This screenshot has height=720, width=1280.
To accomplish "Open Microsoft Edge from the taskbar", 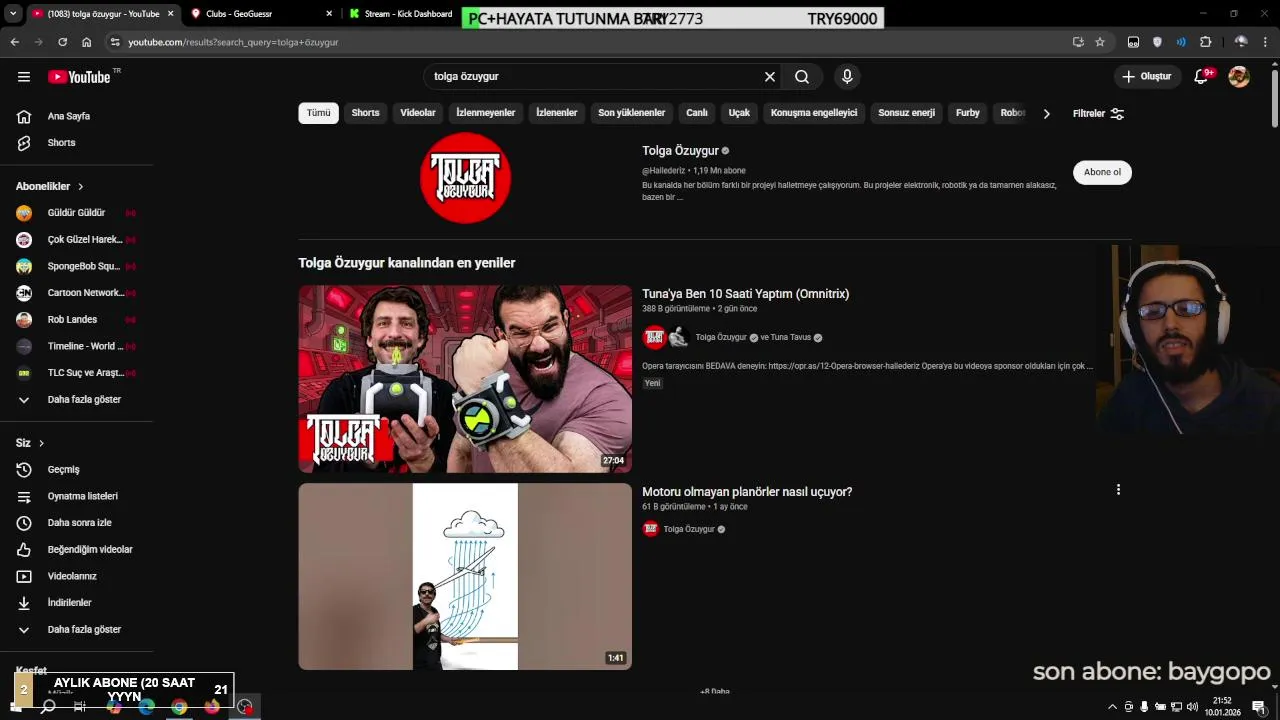I will click(147, 707).
